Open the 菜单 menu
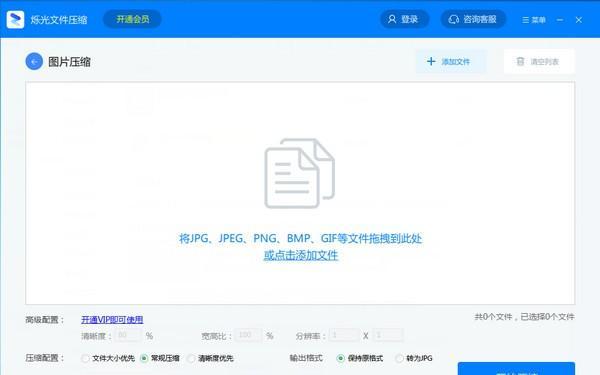 click(534, 20)
